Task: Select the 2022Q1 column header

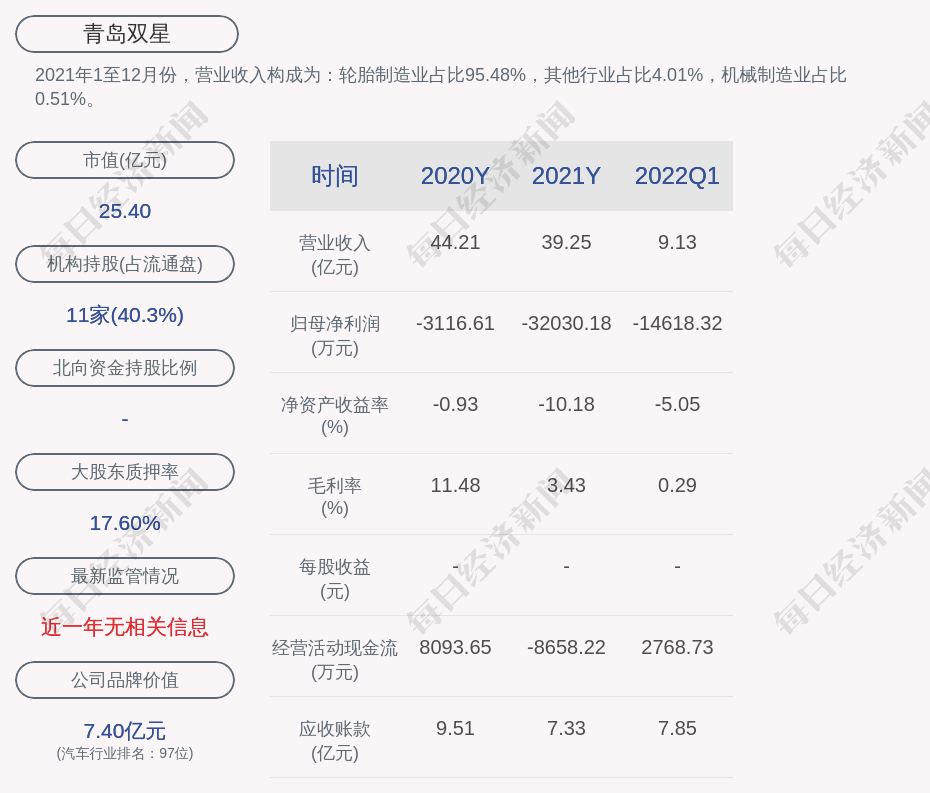Action: click(677, 176)
